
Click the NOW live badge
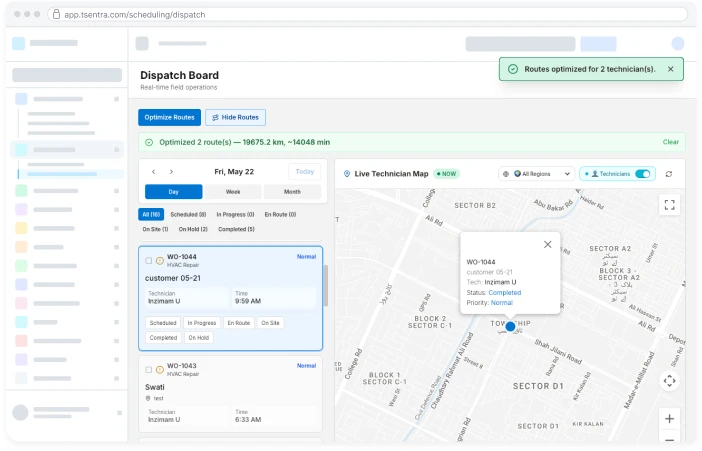[446, 174]
